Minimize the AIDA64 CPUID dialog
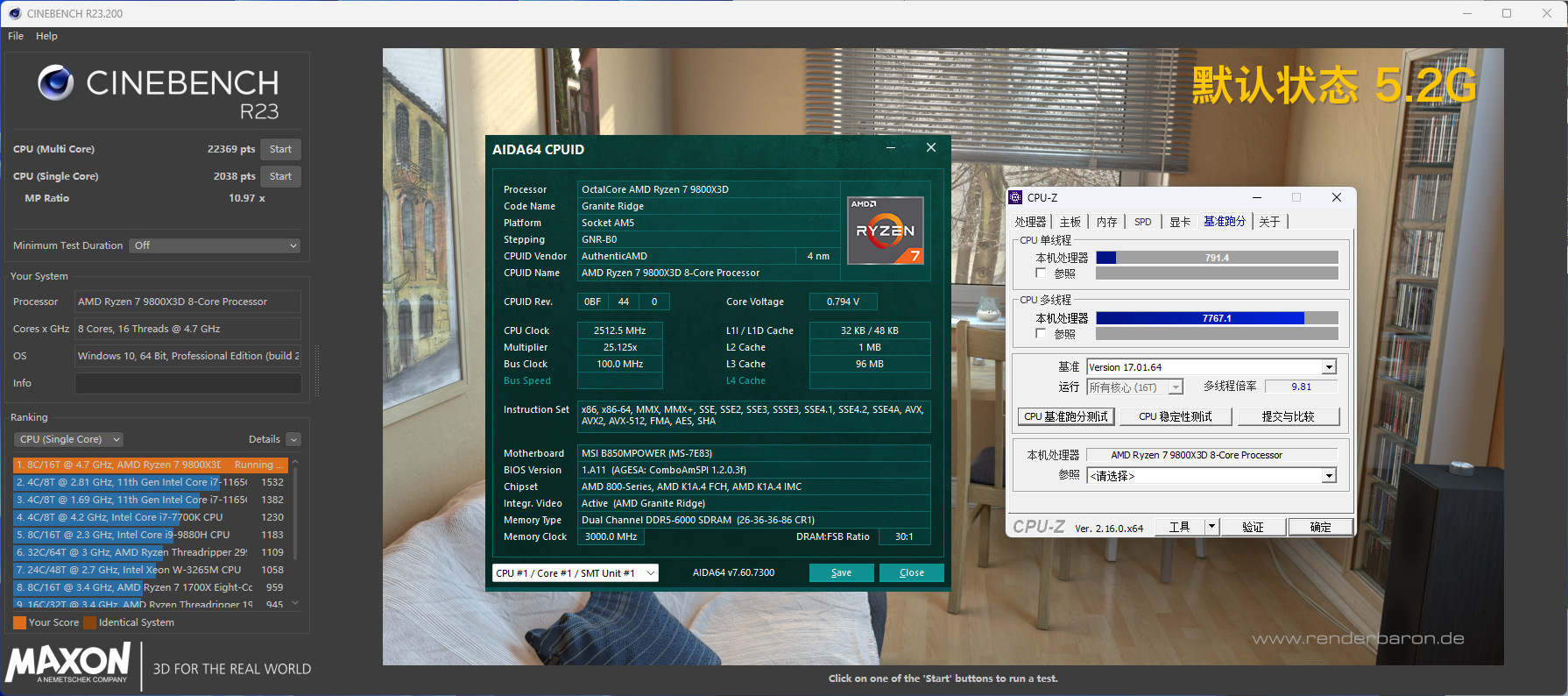Image resolution: width=1568 pixels, height=696 pixels. [x=891, y=148]
